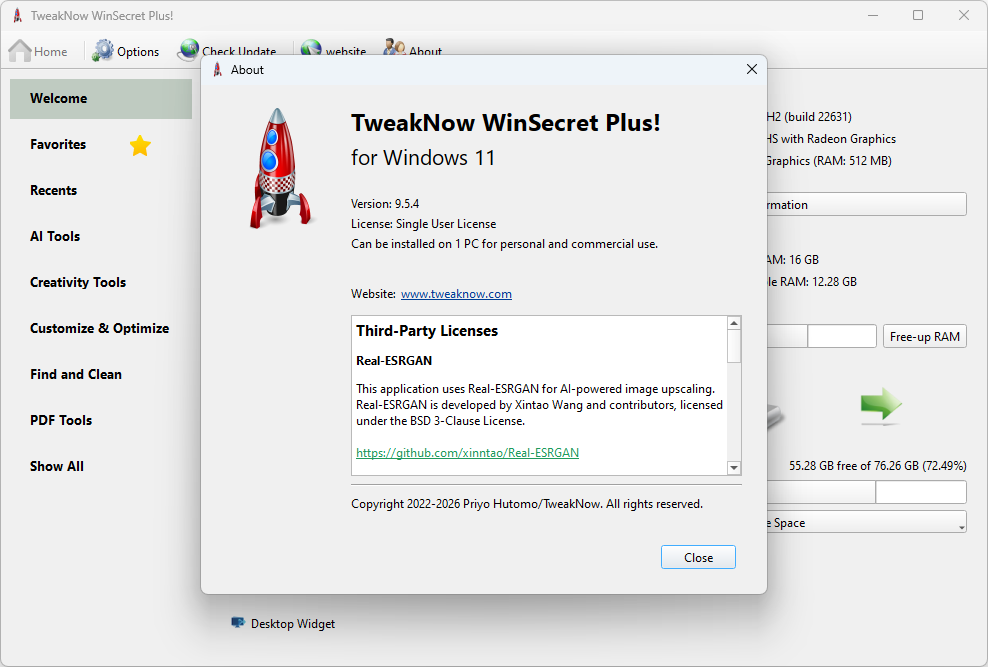Click the Free-up RAM button
The image size is (988, 667).
924,336
